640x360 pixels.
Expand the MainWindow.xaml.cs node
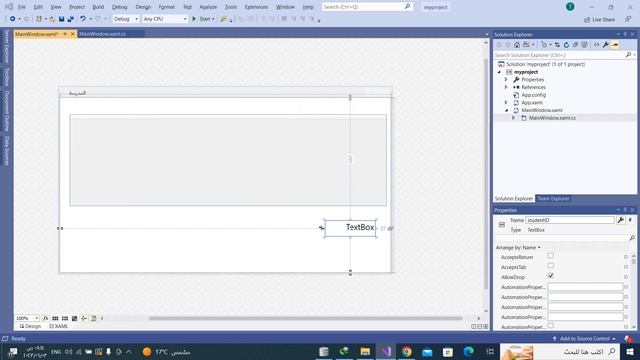[x=513, y=118]
